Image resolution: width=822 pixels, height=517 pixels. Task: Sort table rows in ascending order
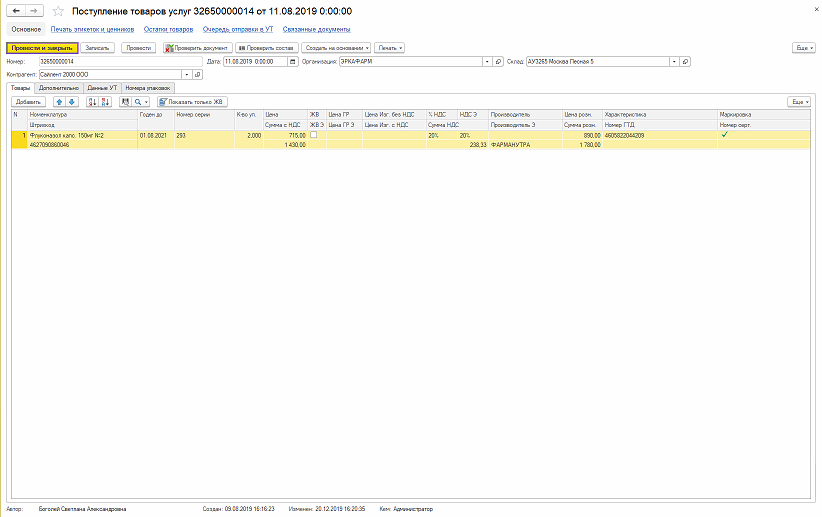tap(93, 102)
